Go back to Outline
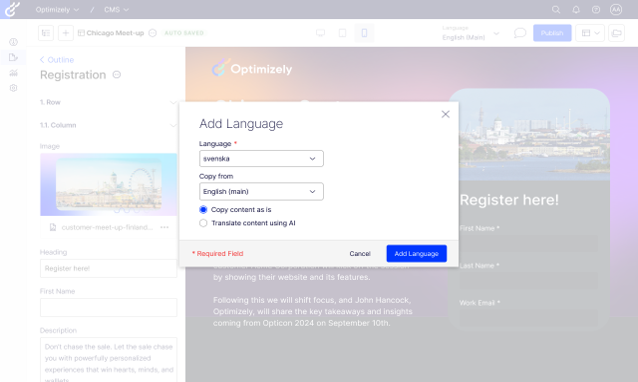Viewport: 638px width, 382px height. 57,60
